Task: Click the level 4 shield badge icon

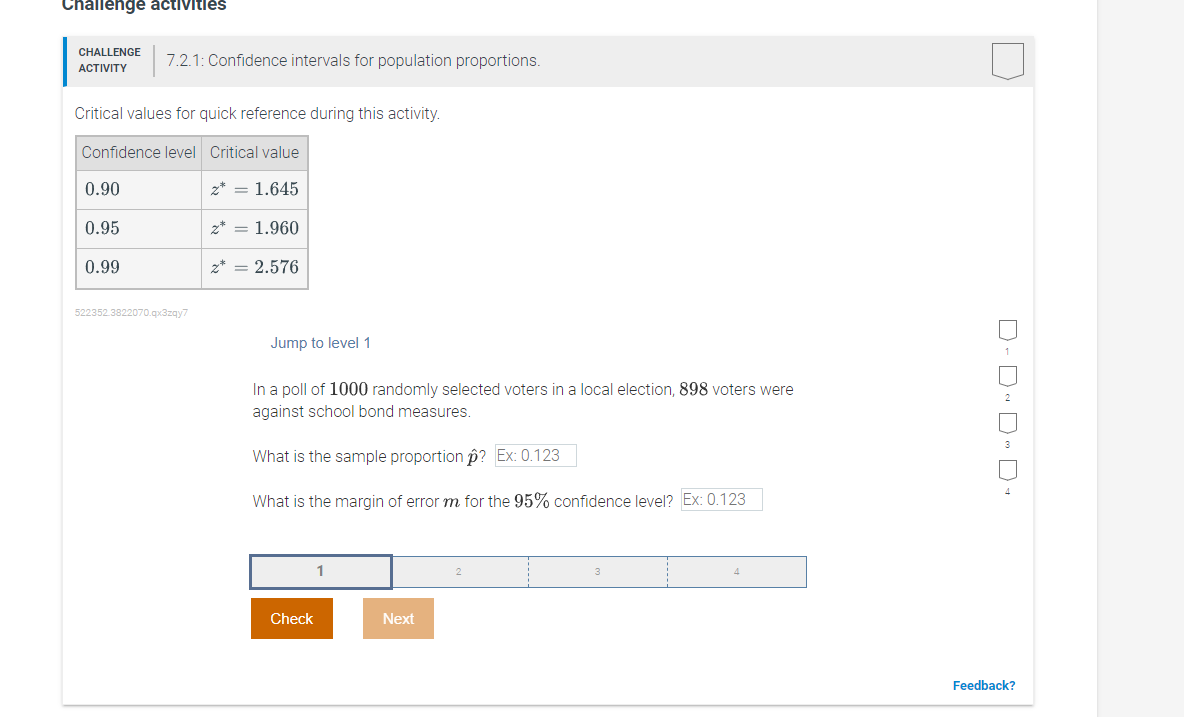Action: [x=1007, y=469]
